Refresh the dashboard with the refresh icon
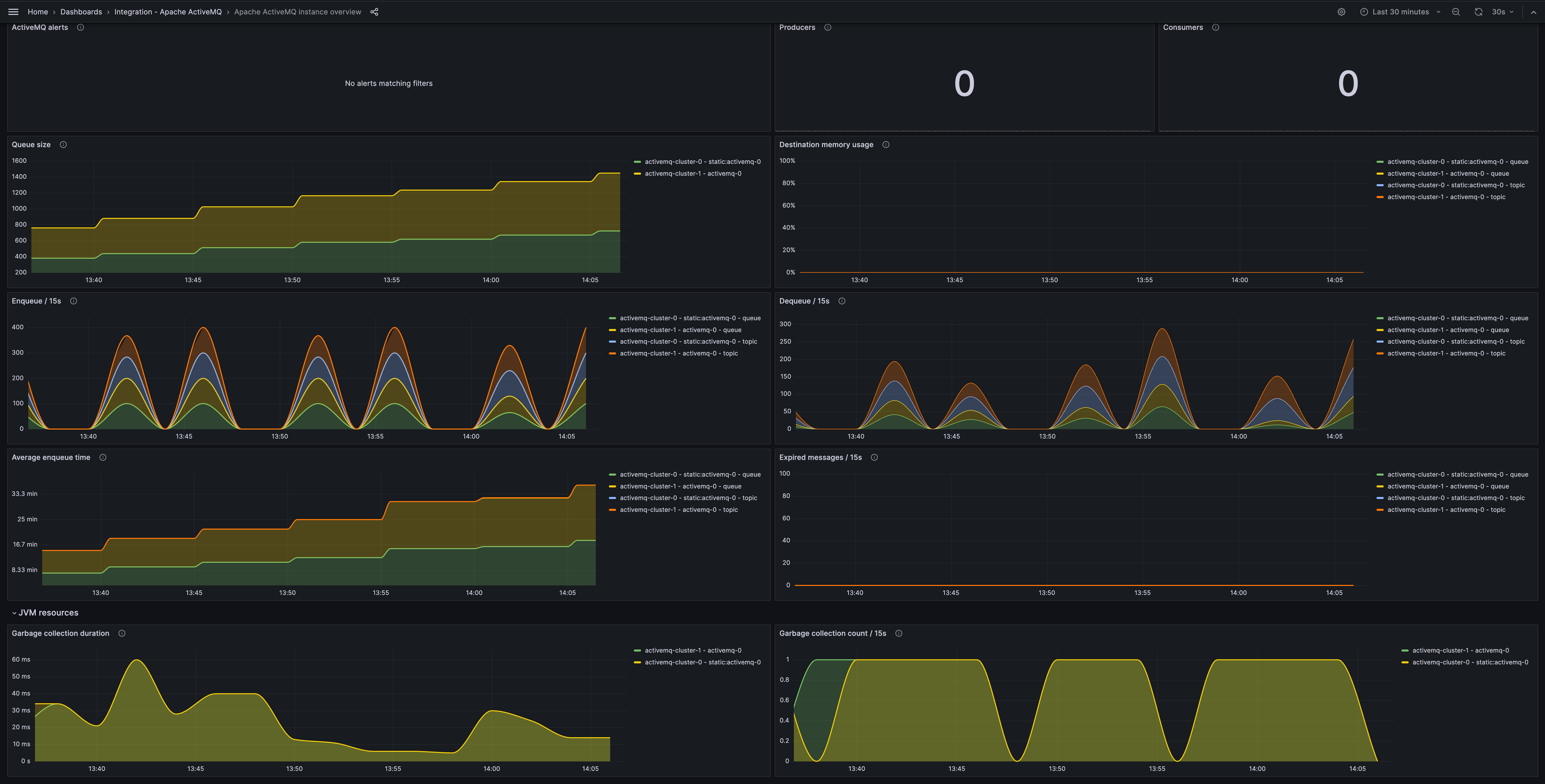 click(1478, 11)
